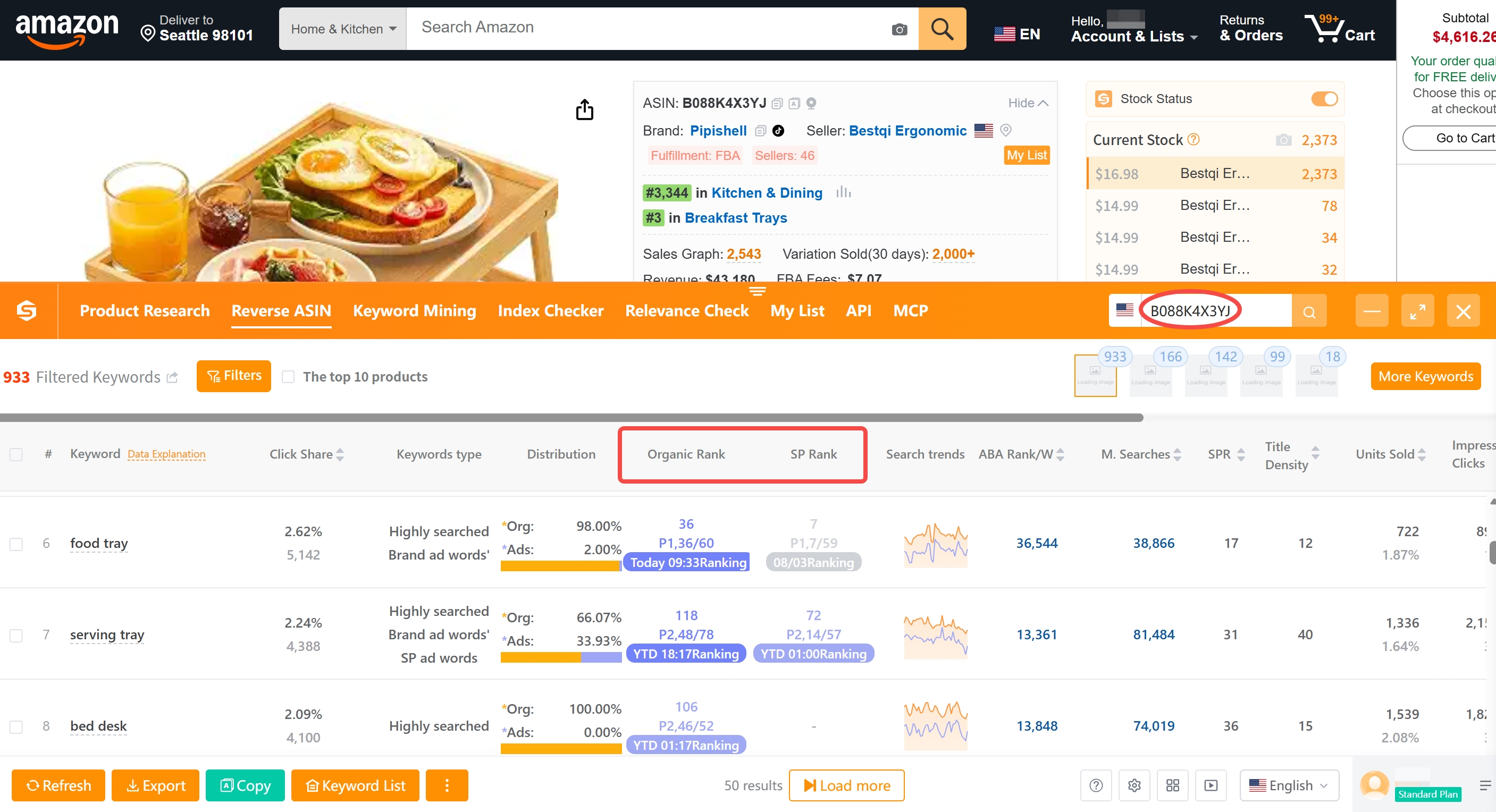Open the Home & Kitchen search category dropdown
Viewport: 1496px width, 812px height.
pyautogui.click(x=343, y=29)
